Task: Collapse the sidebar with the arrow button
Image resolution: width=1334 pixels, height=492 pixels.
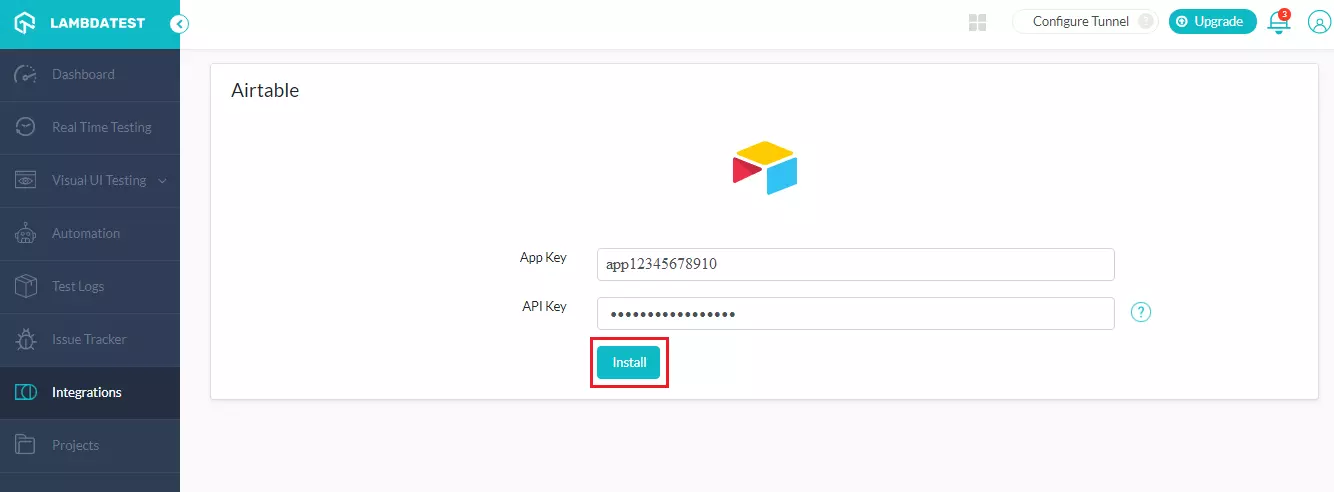Action: pyautogui.click(x=180, y=24)
